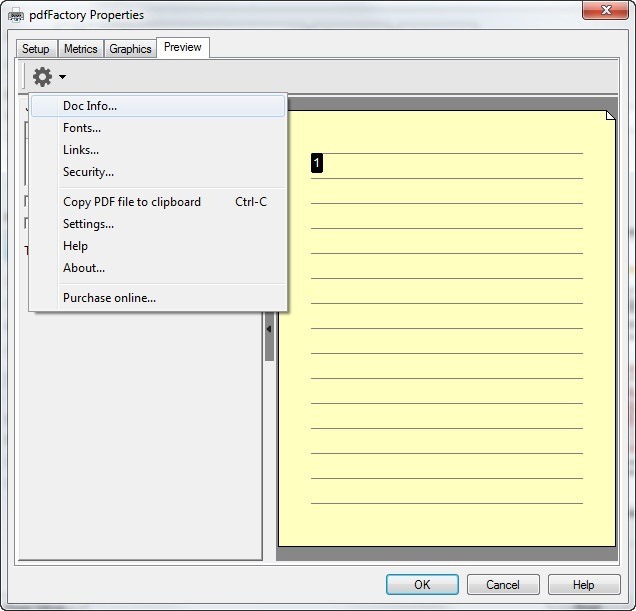Click the gear settings icon
Viewport: 636px width, 611px height.
42,77
